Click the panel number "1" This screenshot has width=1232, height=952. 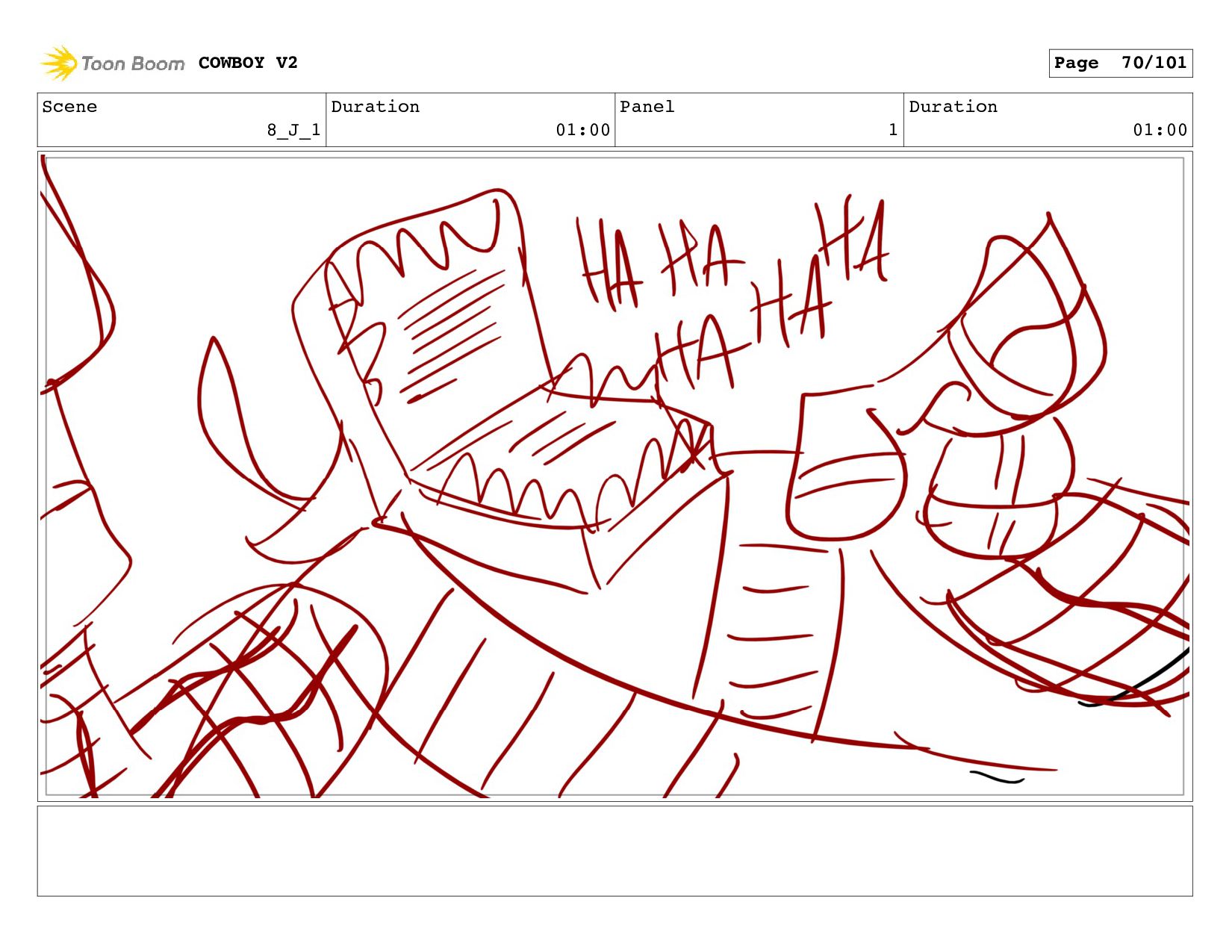pos(893,130)
